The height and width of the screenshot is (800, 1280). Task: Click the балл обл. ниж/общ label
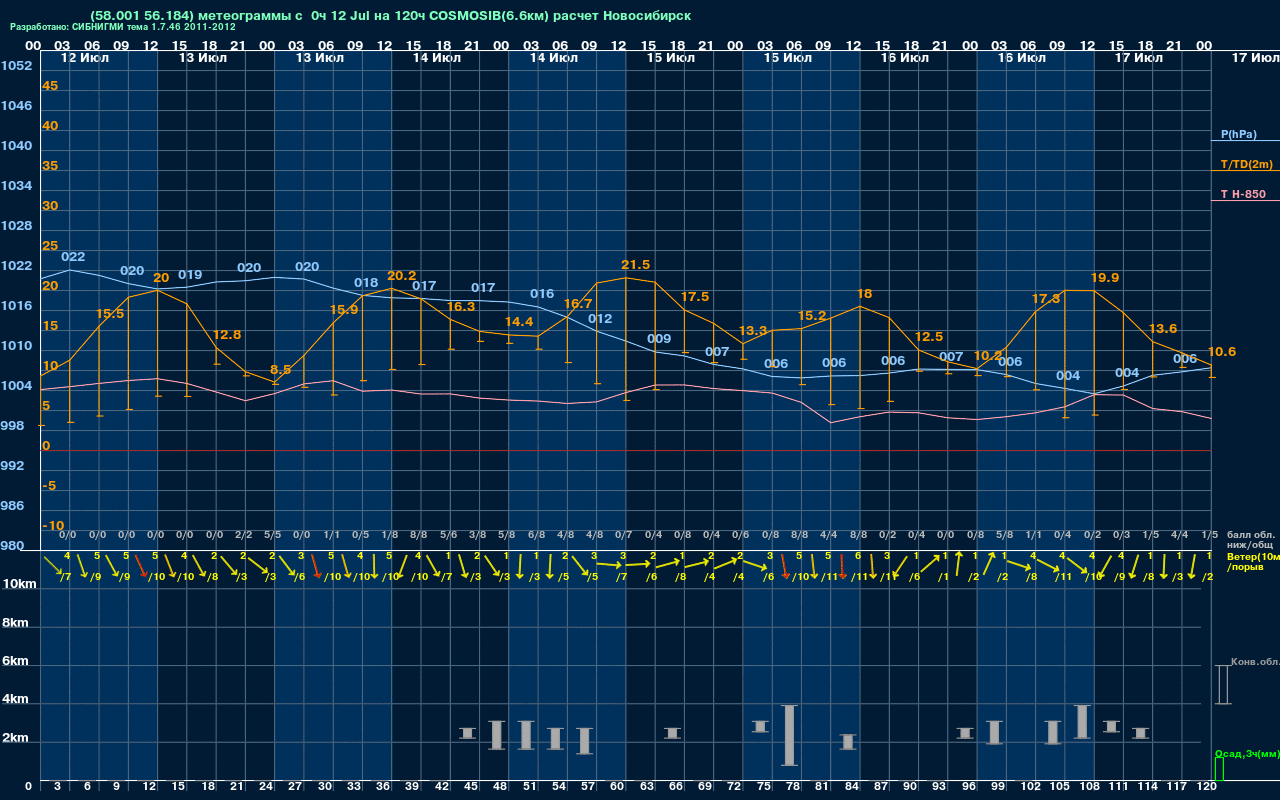pos(1248,540)
